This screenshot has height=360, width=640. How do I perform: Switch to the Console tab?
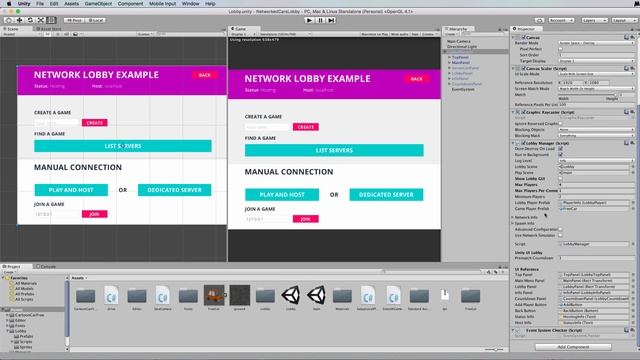46,267
